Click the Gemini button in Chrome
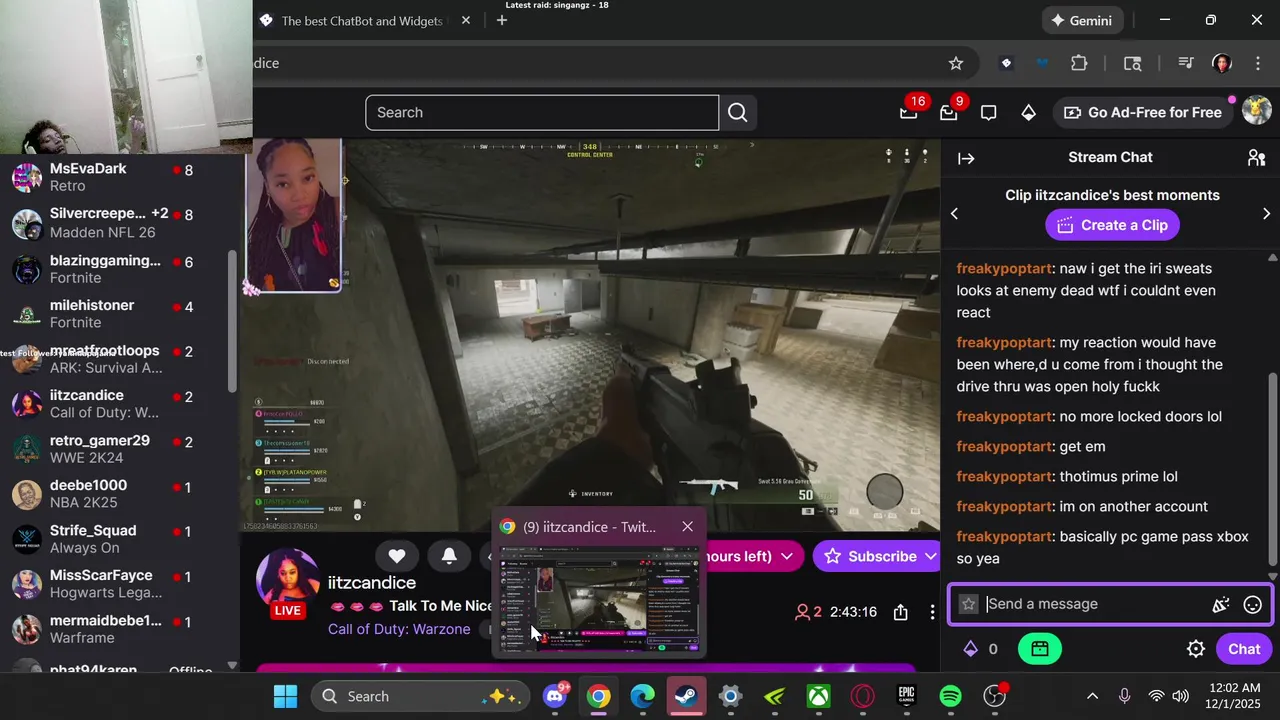Screen dimensions: 1280x720 (1082, 20)
